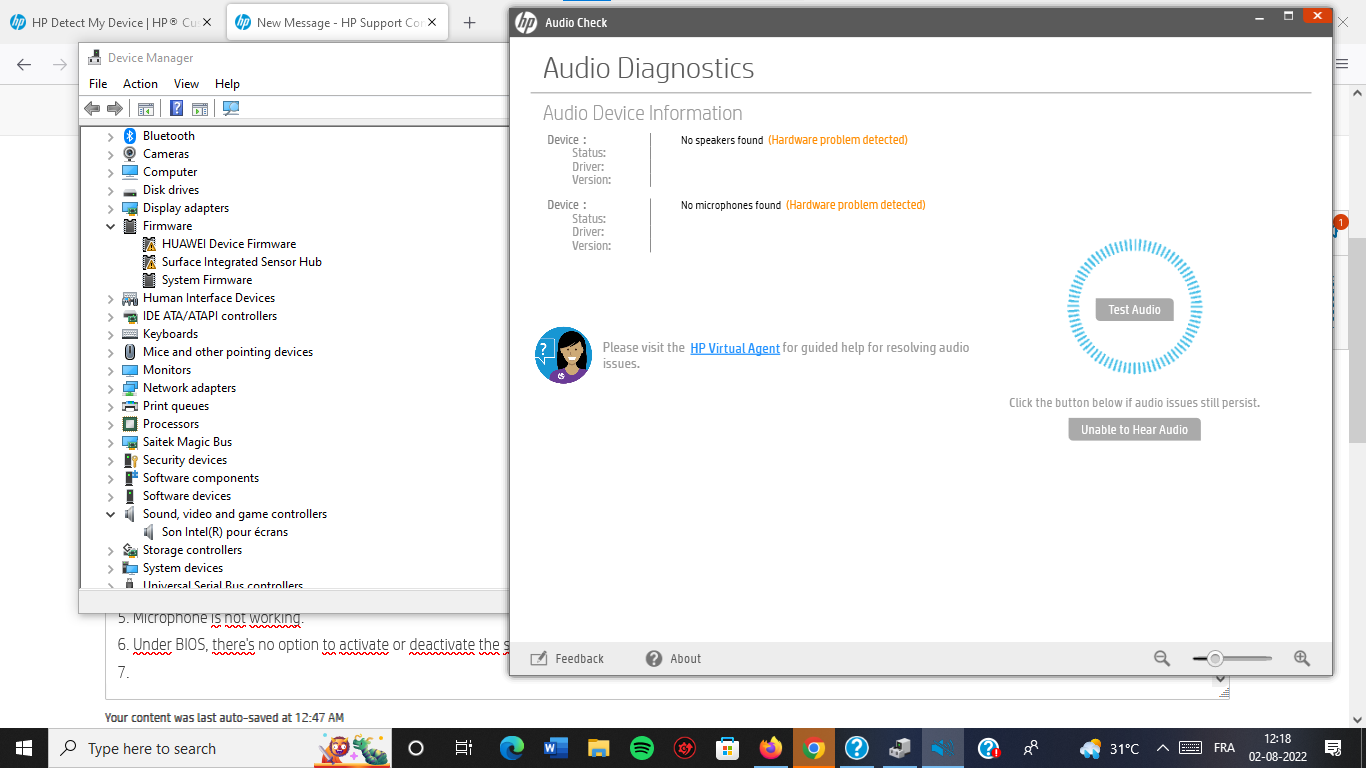Open the HP Virtual Agent link
1366x768 pixels.
[x=735, y=348]
